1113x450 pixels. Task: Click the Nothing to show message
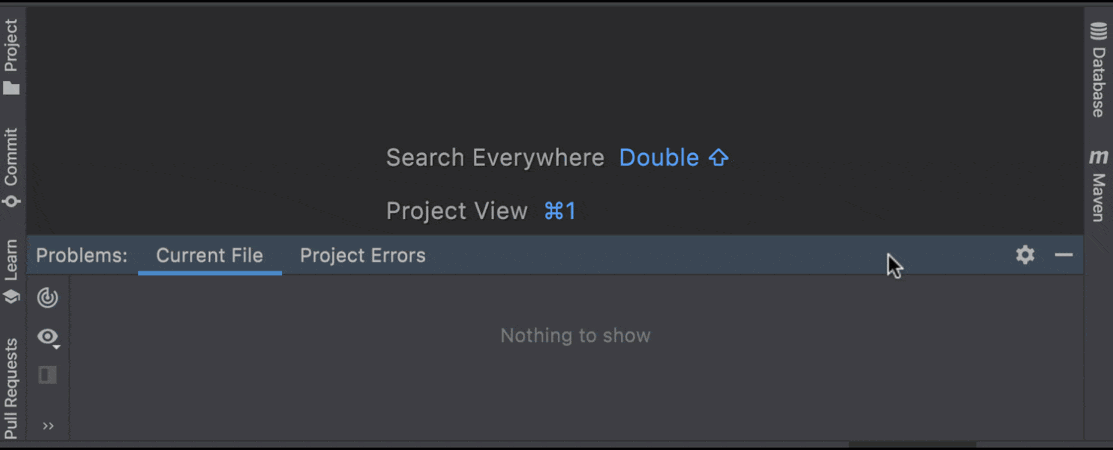[575, 336]
